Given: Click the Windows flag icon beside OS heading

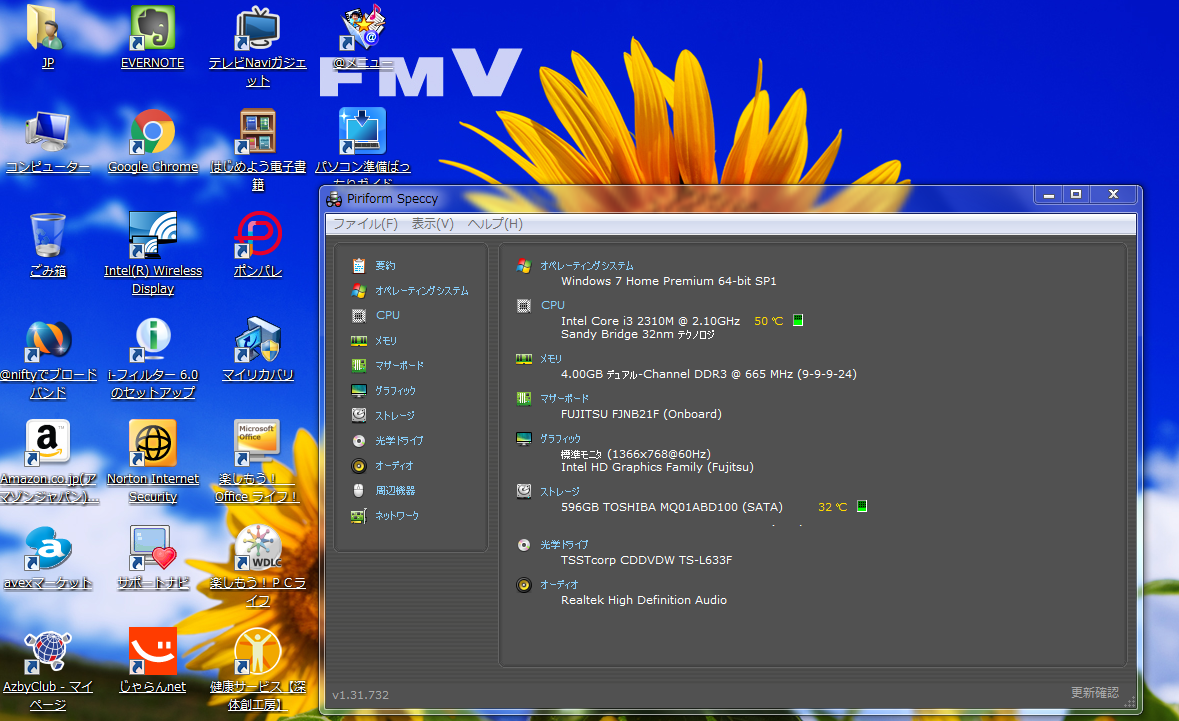Looking at the screenshot, I should click(x=524, y=265).
